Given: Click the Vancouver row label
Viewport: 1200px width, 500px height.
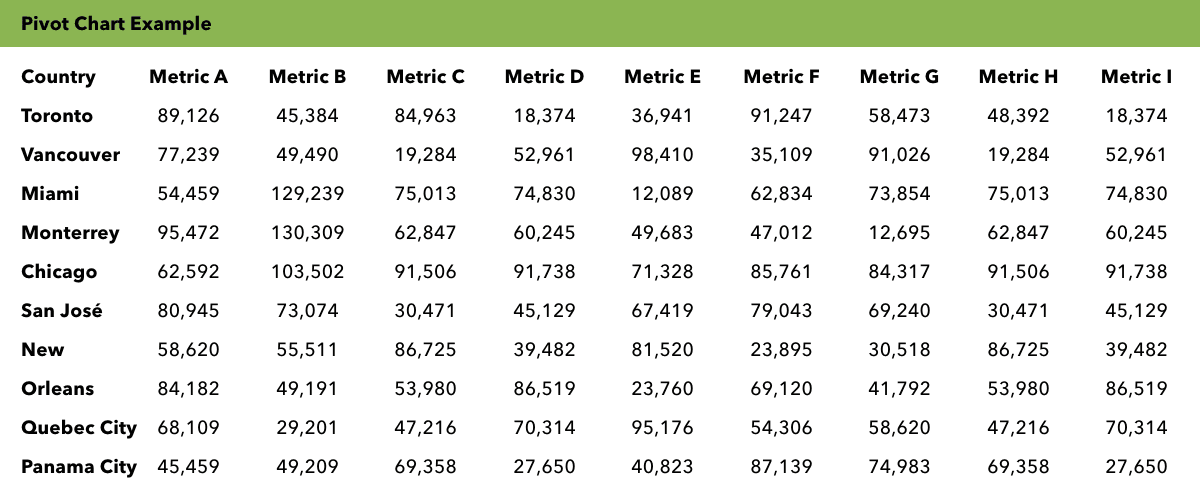Looking at the screenshot, I should click(x=70, y=155).
